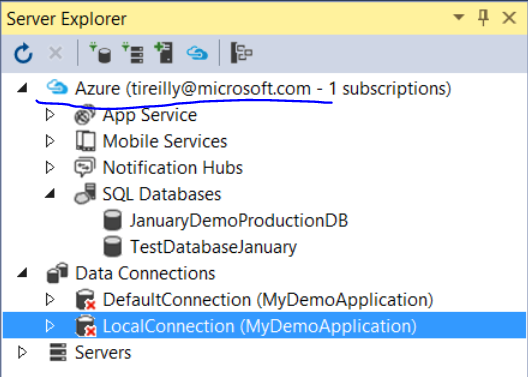Select the App Service label

tap(150, 115)
